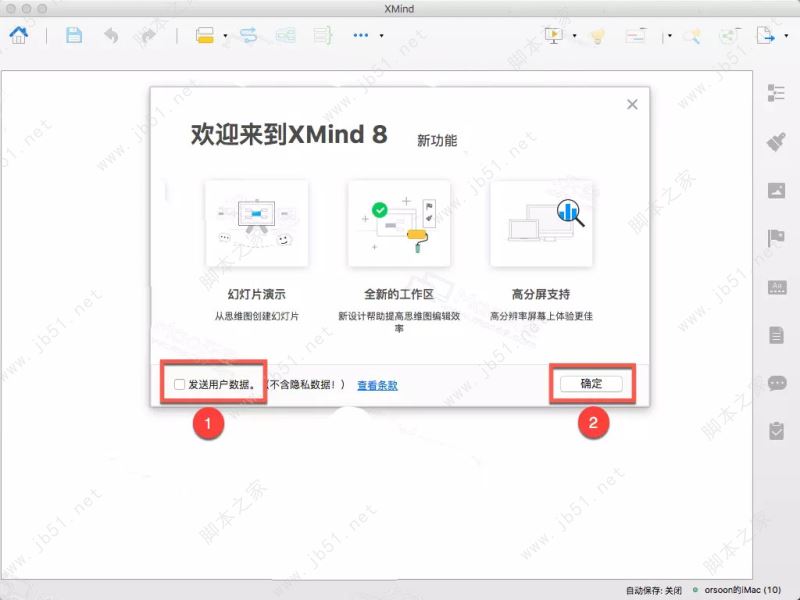Click the 欢迎来到XMind 8 heading
The image size is (800, 600).
289,135
